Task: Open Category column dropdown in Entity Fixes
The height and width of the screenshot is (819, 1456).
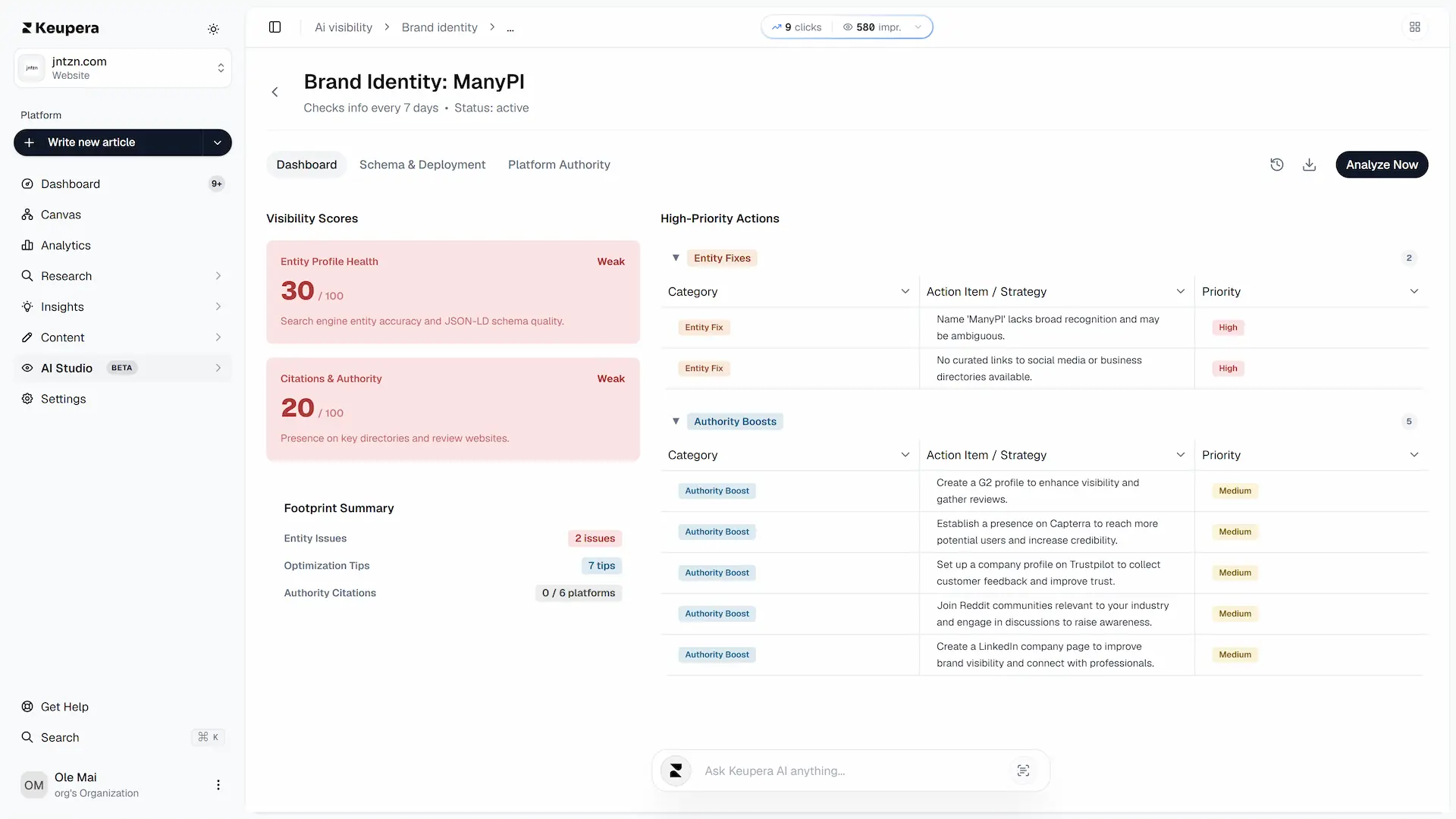Action: coord(905,291)
